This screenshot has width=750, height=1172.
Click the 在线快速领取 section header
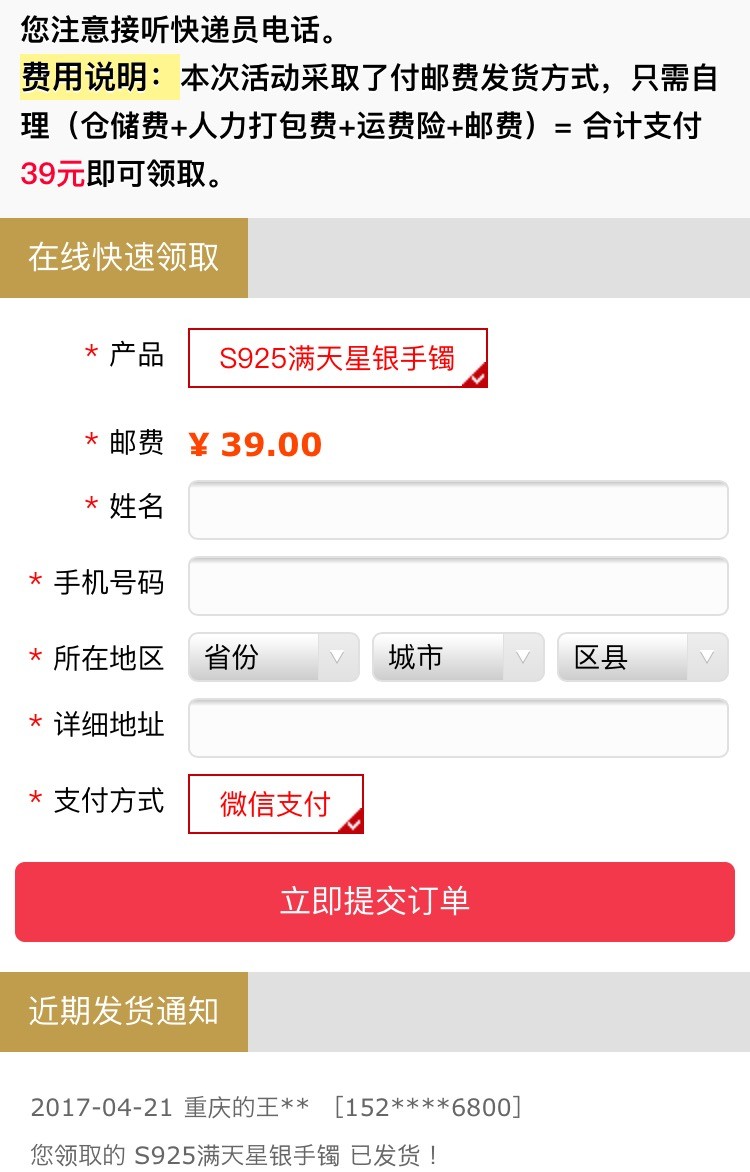tap(124, 258)
